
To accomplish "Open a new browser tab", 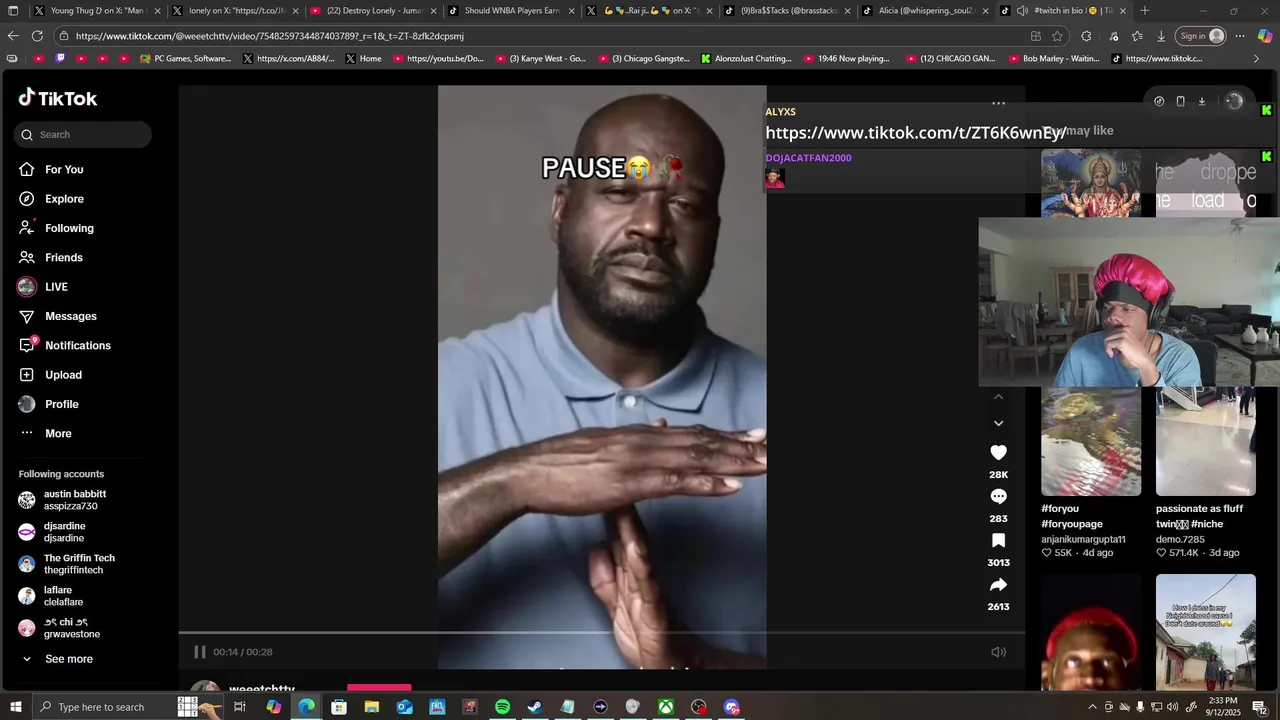I will click(1145, 11).
